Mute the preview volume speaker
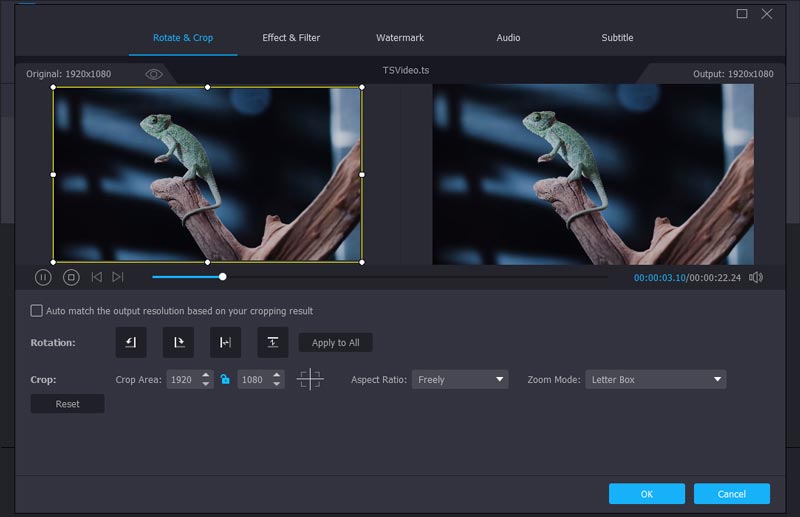The image size is (800, 517). point(756,277)
